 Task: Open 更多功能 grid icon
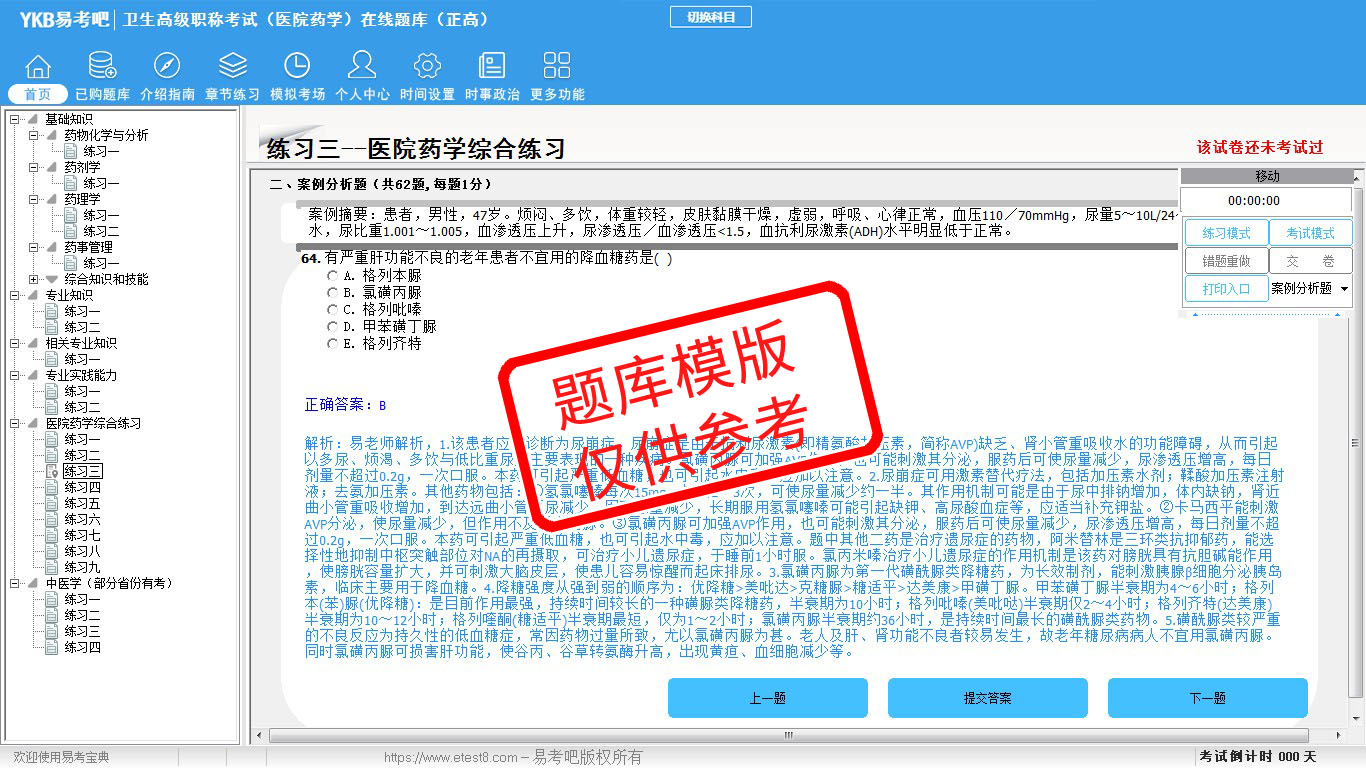point(557,67)
